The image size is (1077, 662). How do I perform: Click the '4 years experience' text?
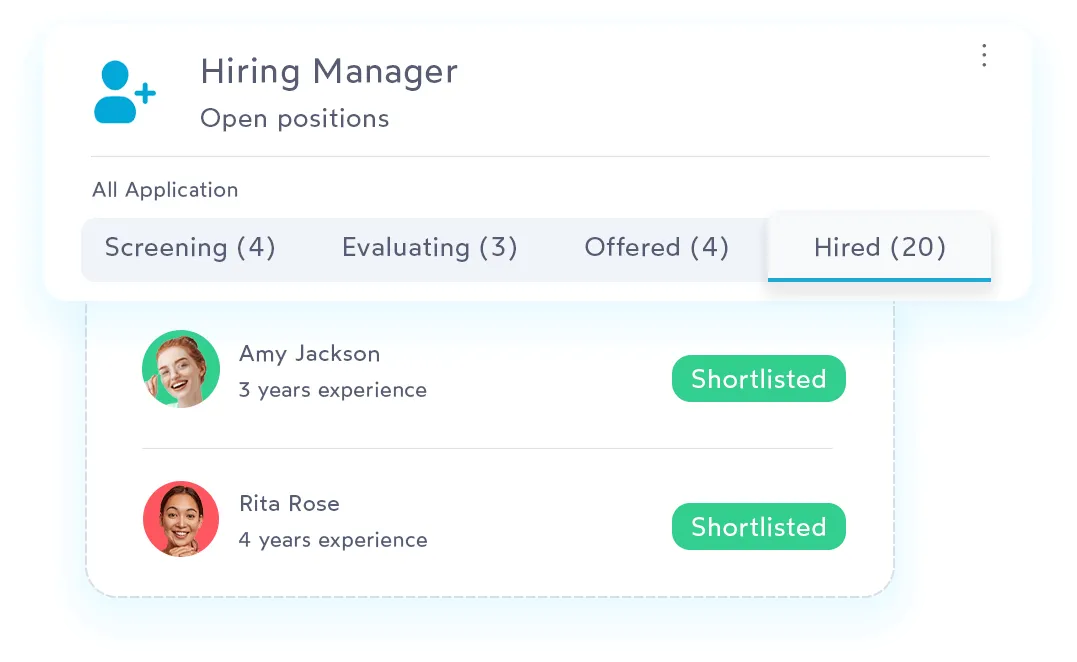(332, 541)
